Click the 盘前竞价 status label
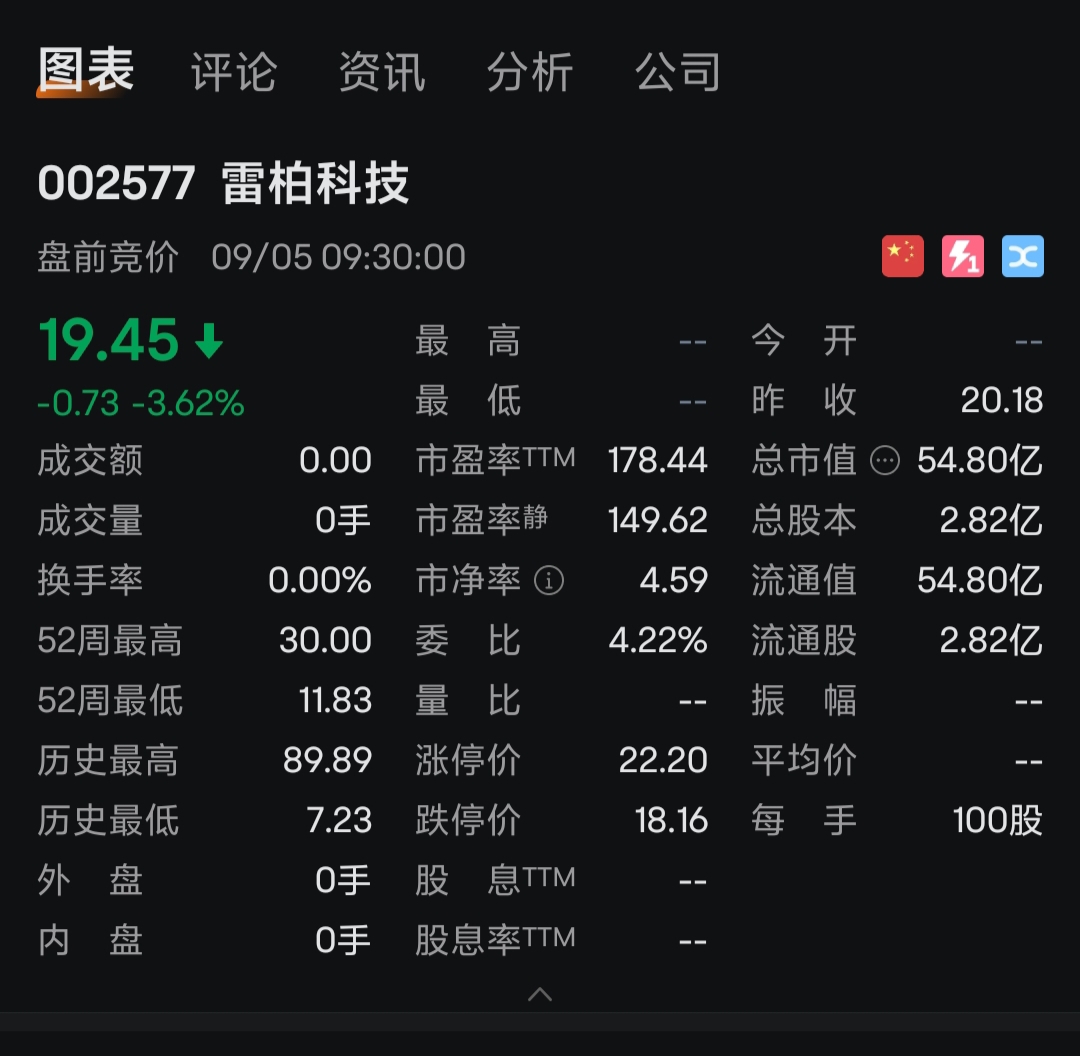The image size is (1080, 1056). tap(108, 257)
